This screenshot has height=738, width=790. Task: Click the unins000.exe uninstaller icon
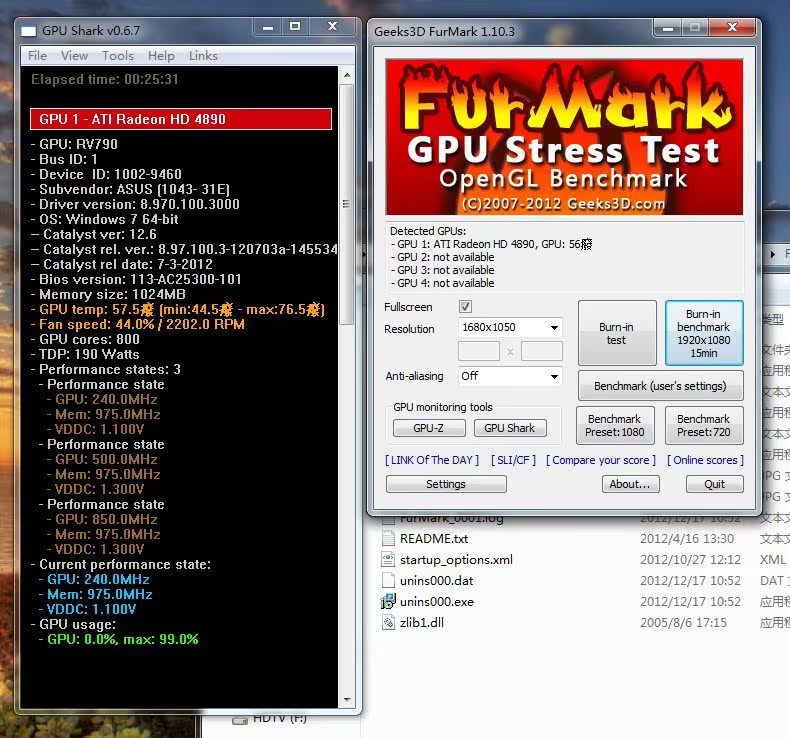click(x=388, y=601)
